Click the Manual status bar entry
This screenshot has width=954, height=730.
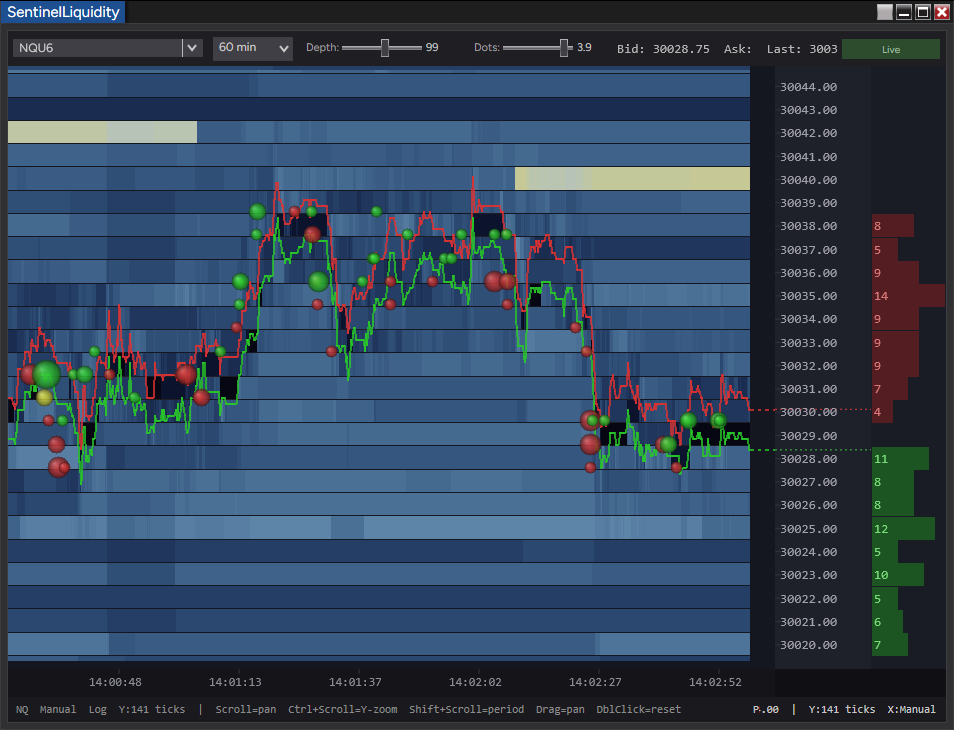[58, 709]
